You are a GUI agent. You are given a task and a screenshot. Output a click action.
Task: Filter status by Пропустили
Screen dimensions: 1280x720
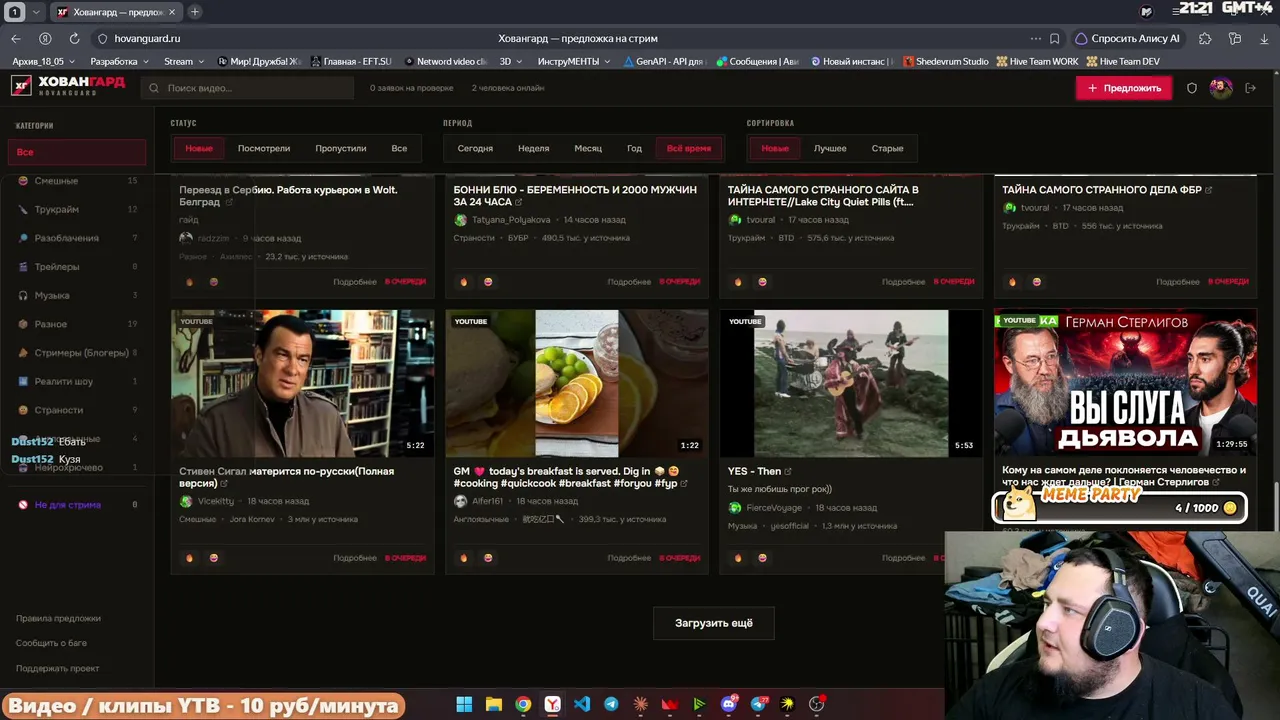click(x=341, y=148)
